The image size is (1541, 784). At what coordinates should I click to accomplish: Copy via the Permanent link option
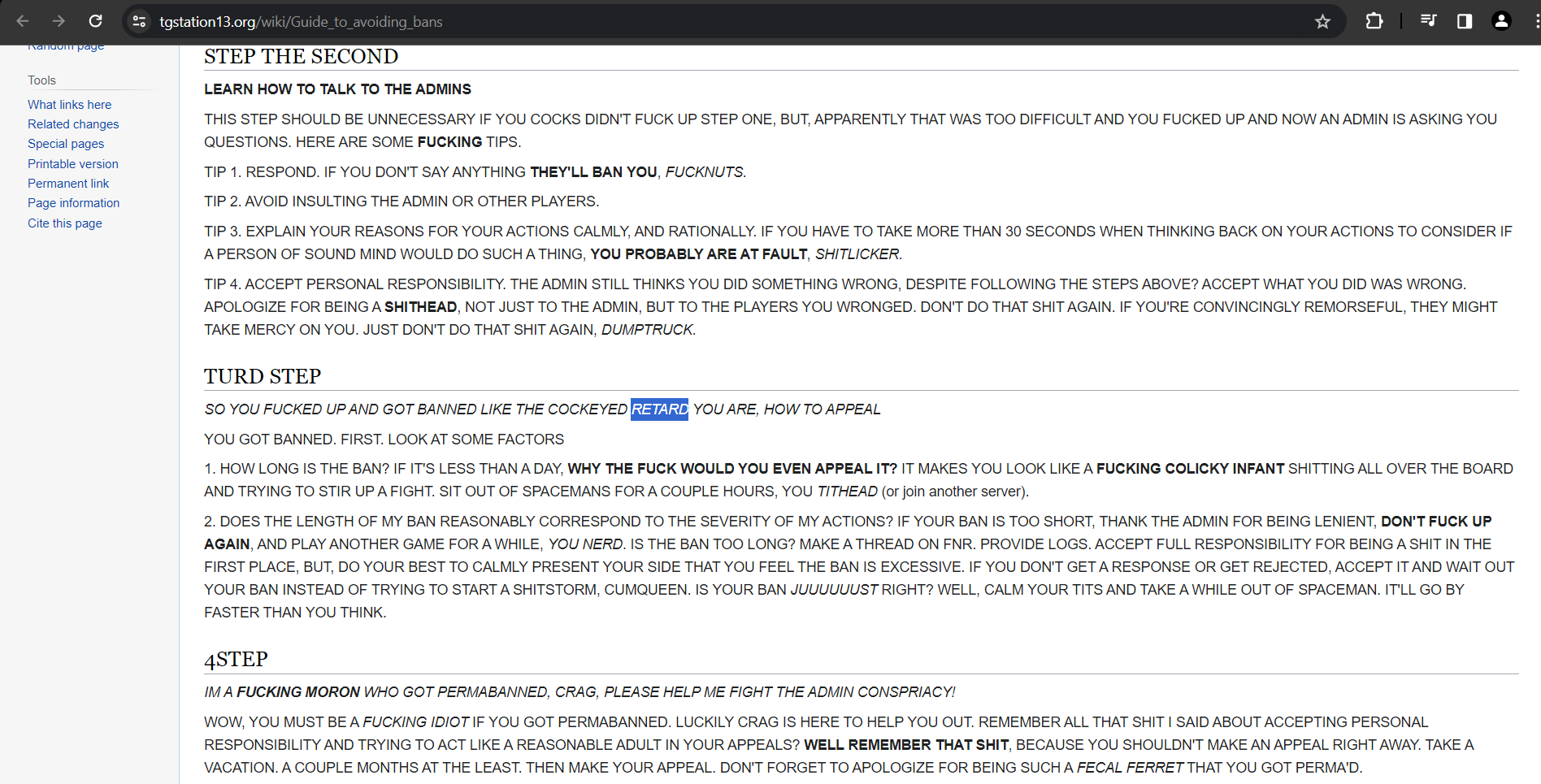click(x=67, y=184)
